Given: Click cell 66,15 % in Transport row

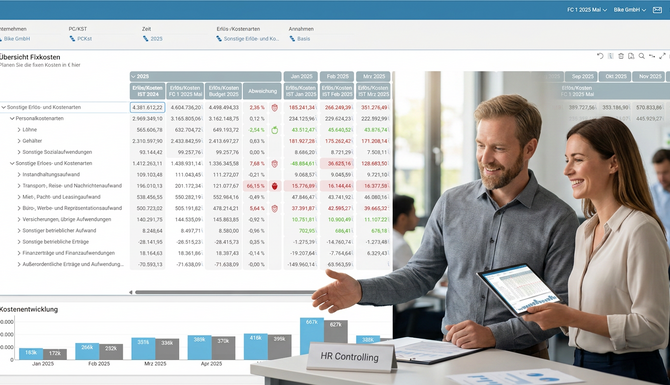Looking at the screenshot, I should point(255,186).
